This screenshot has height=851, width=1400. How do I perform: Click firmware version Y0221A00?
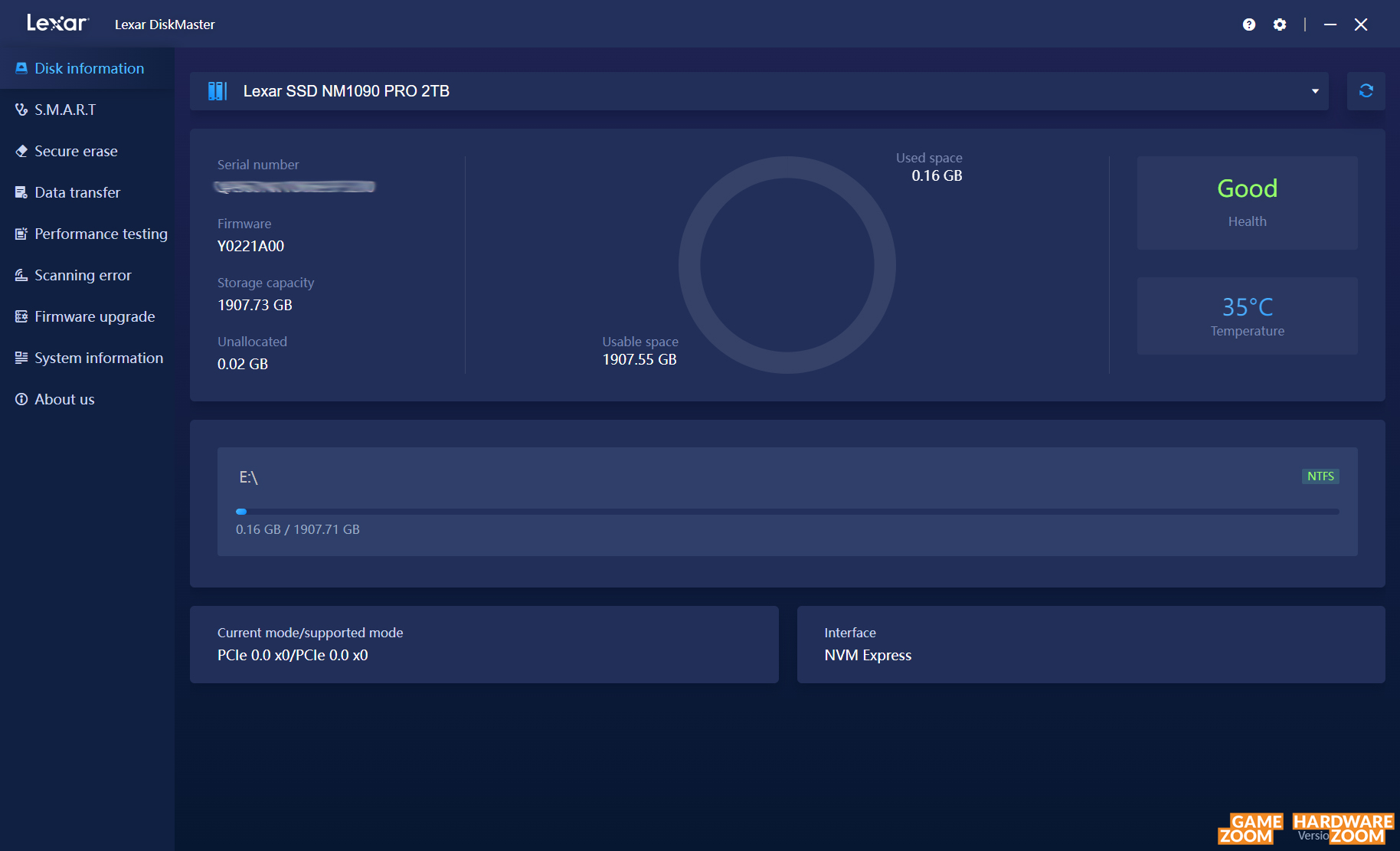point(250,246)
